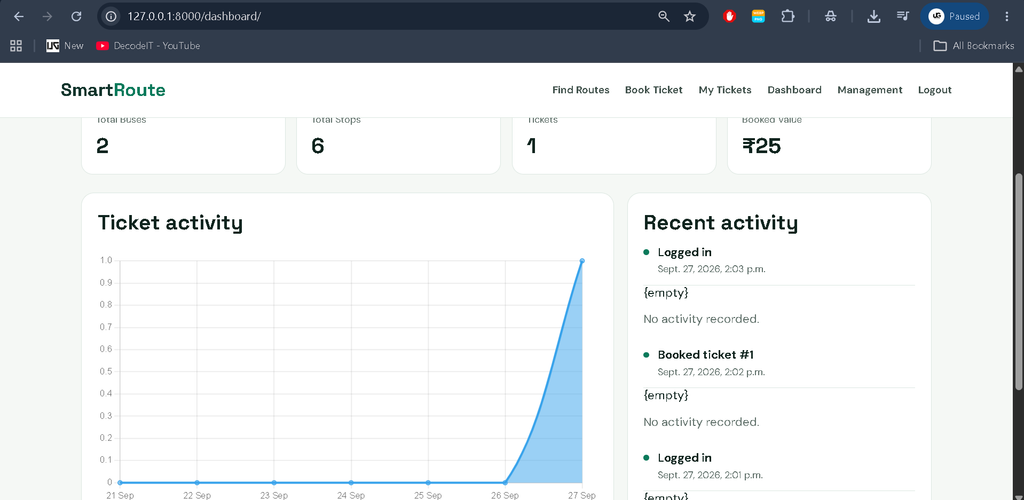Click the ₹25 booked value figure
This screenshot has height=500, width=1024.
click(x=761, y=146)
